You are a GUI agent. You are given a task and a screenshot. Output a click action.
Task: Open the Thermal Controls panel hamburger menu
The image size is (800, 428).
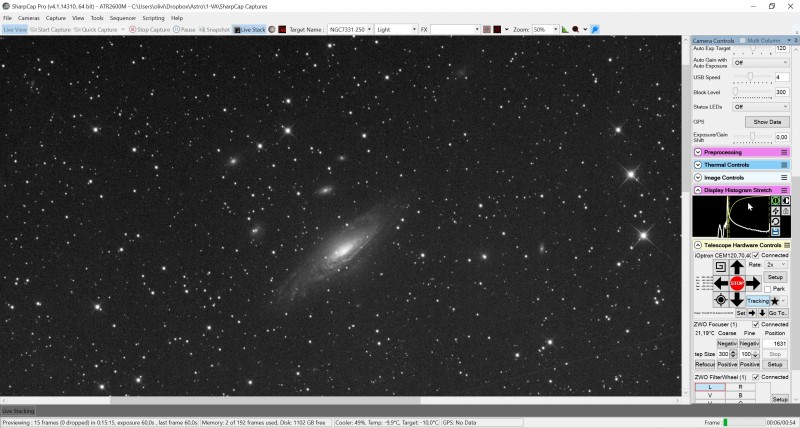point(784,165)
